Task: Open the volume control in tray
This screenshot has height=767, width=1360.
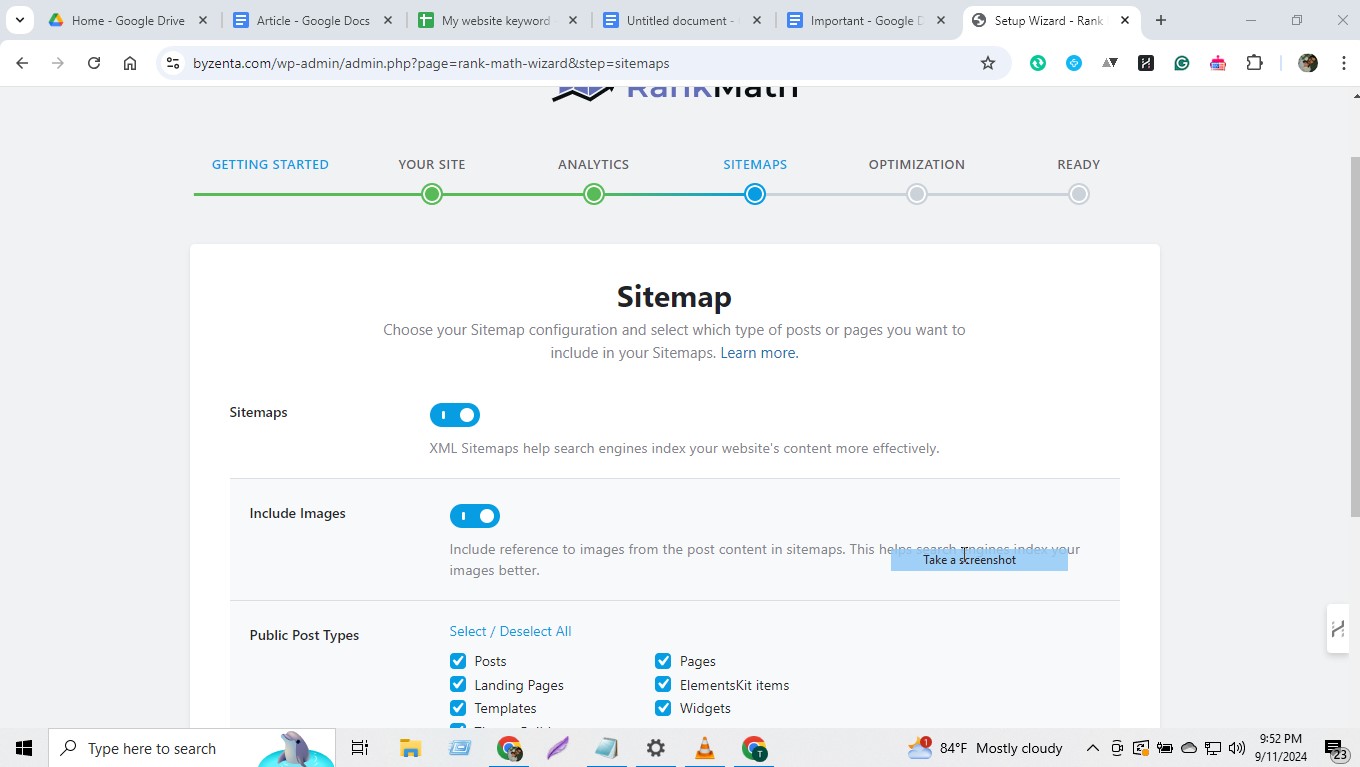Action: (1237, 748)
